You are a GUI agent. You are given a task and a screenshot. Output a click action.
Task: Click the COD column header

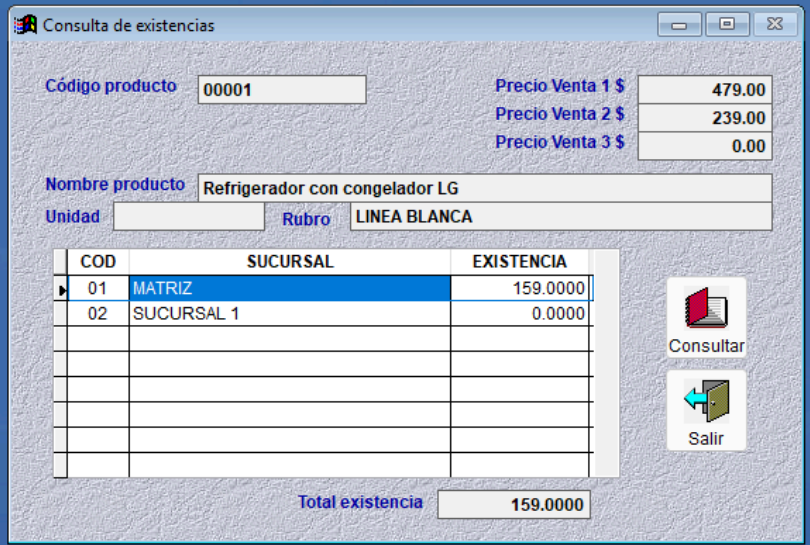[98, 262]
